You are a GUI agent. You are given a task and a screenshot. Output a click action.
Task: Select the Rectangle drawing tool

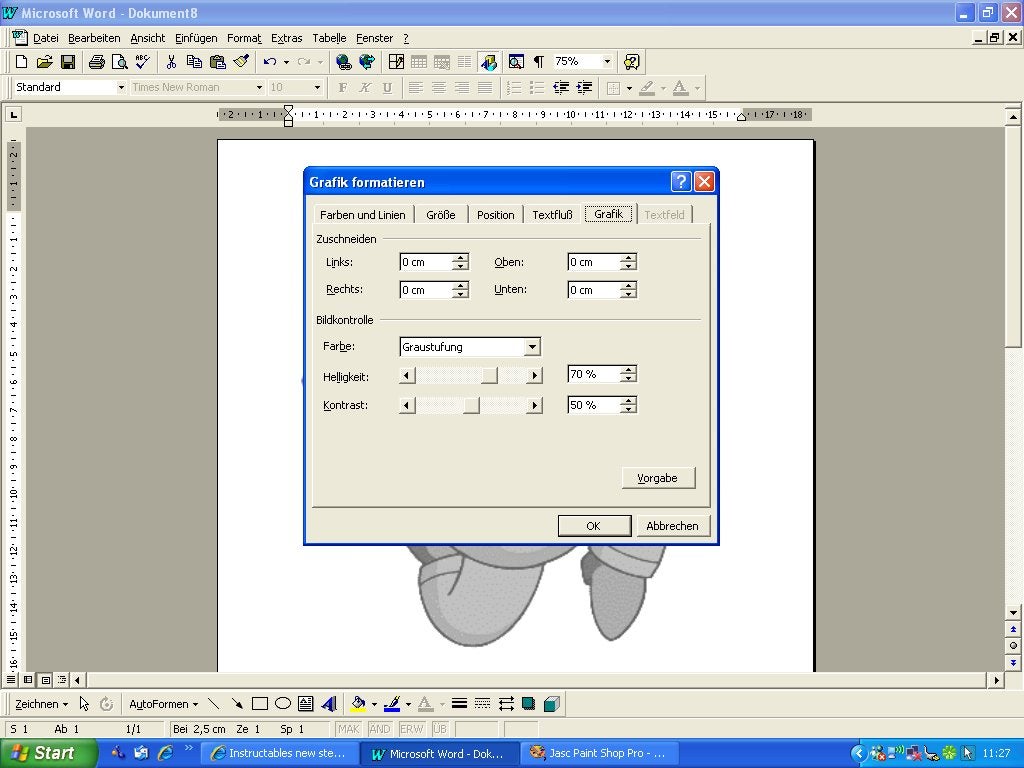(x=260, y=704)
